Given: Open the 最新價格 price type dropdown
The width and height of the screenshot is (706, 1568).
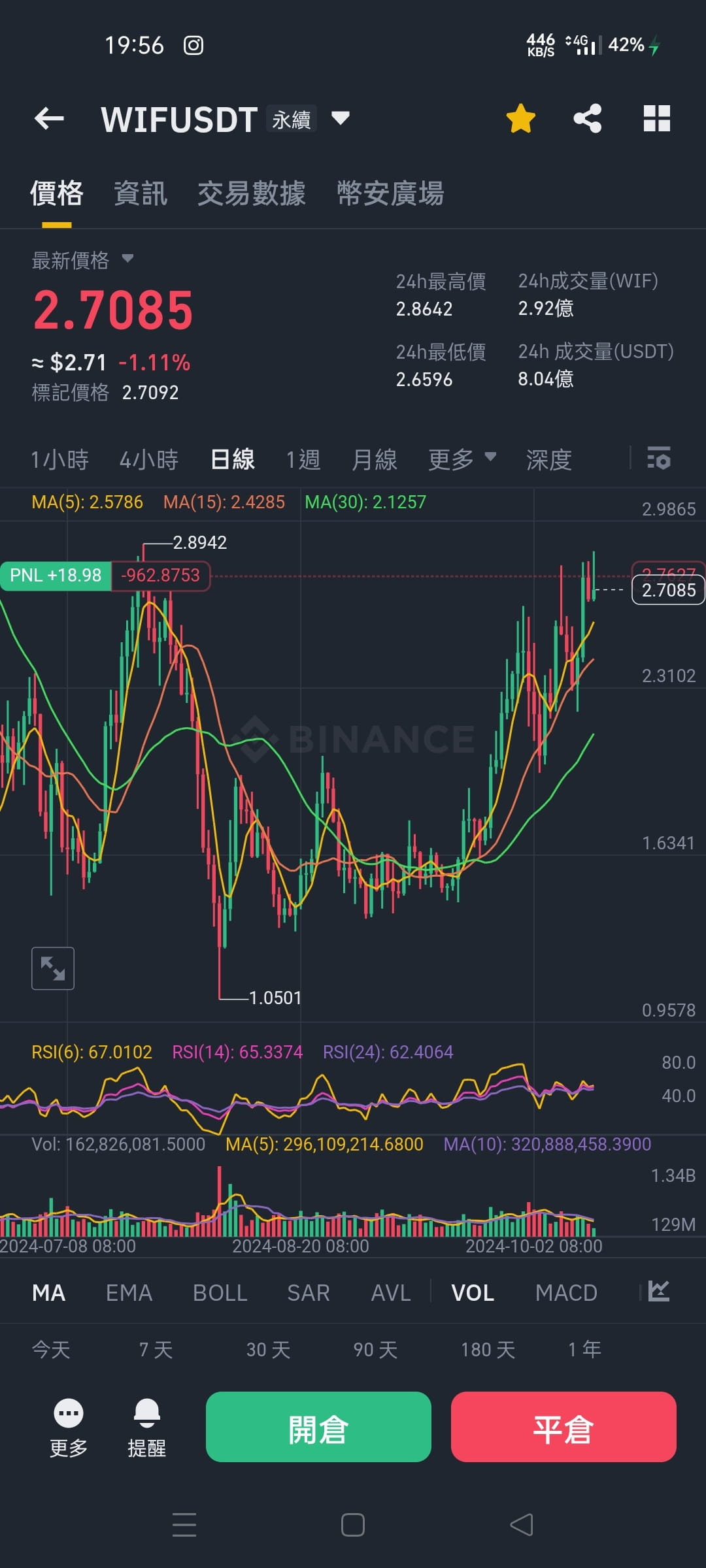Looking at the screenshot, I should click(127, 259).
